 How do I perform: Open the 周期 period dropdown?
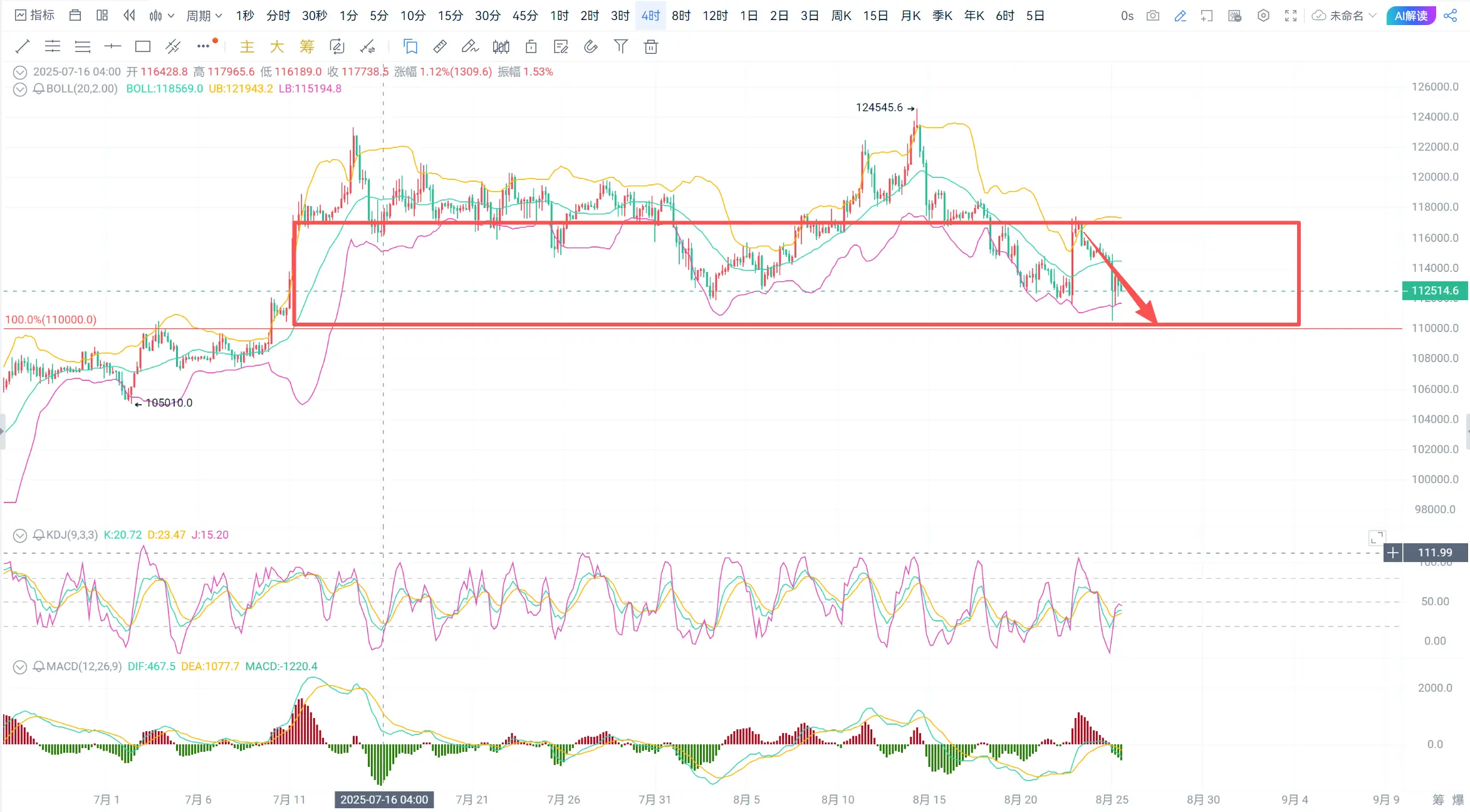204,16
